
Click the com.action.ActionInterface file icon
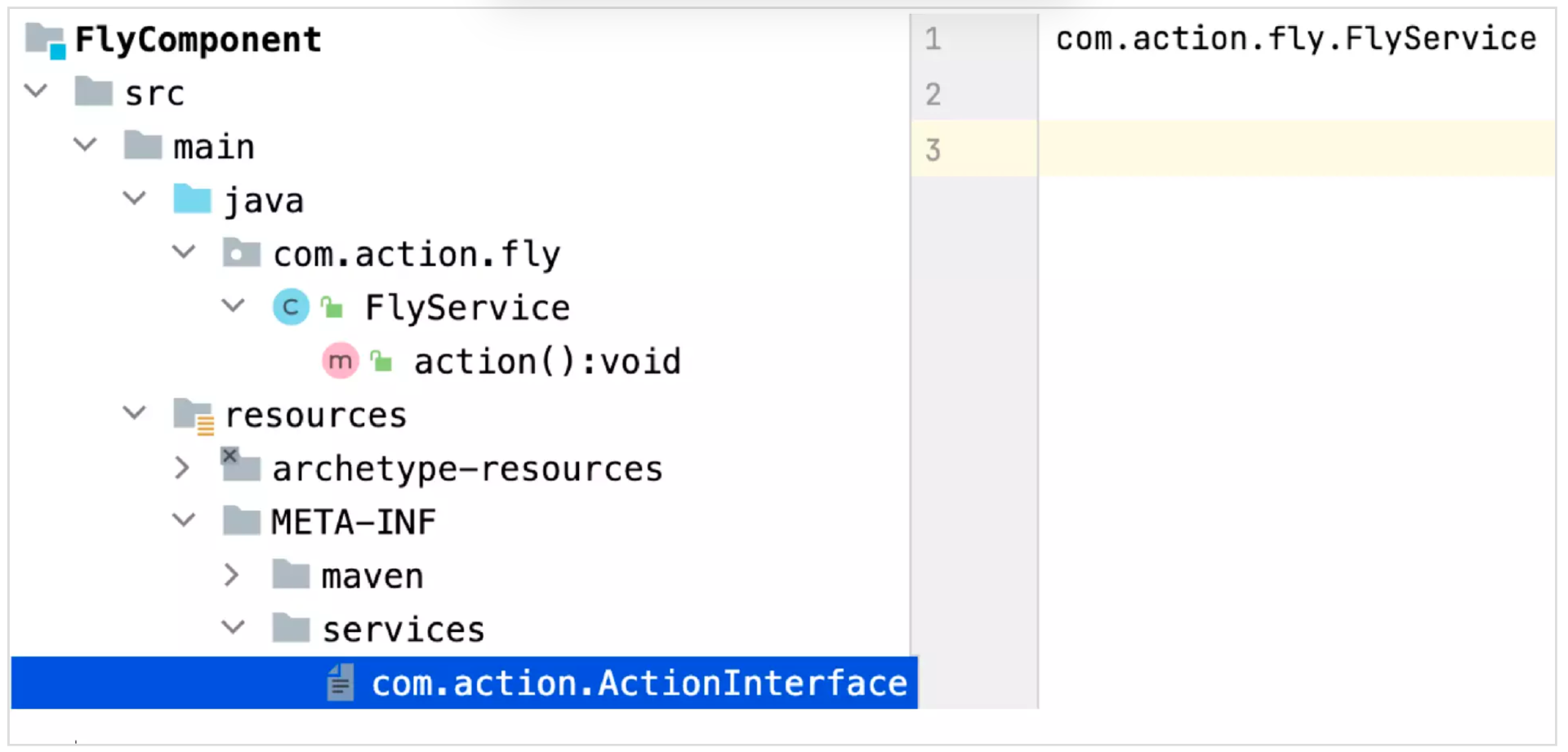341,683
